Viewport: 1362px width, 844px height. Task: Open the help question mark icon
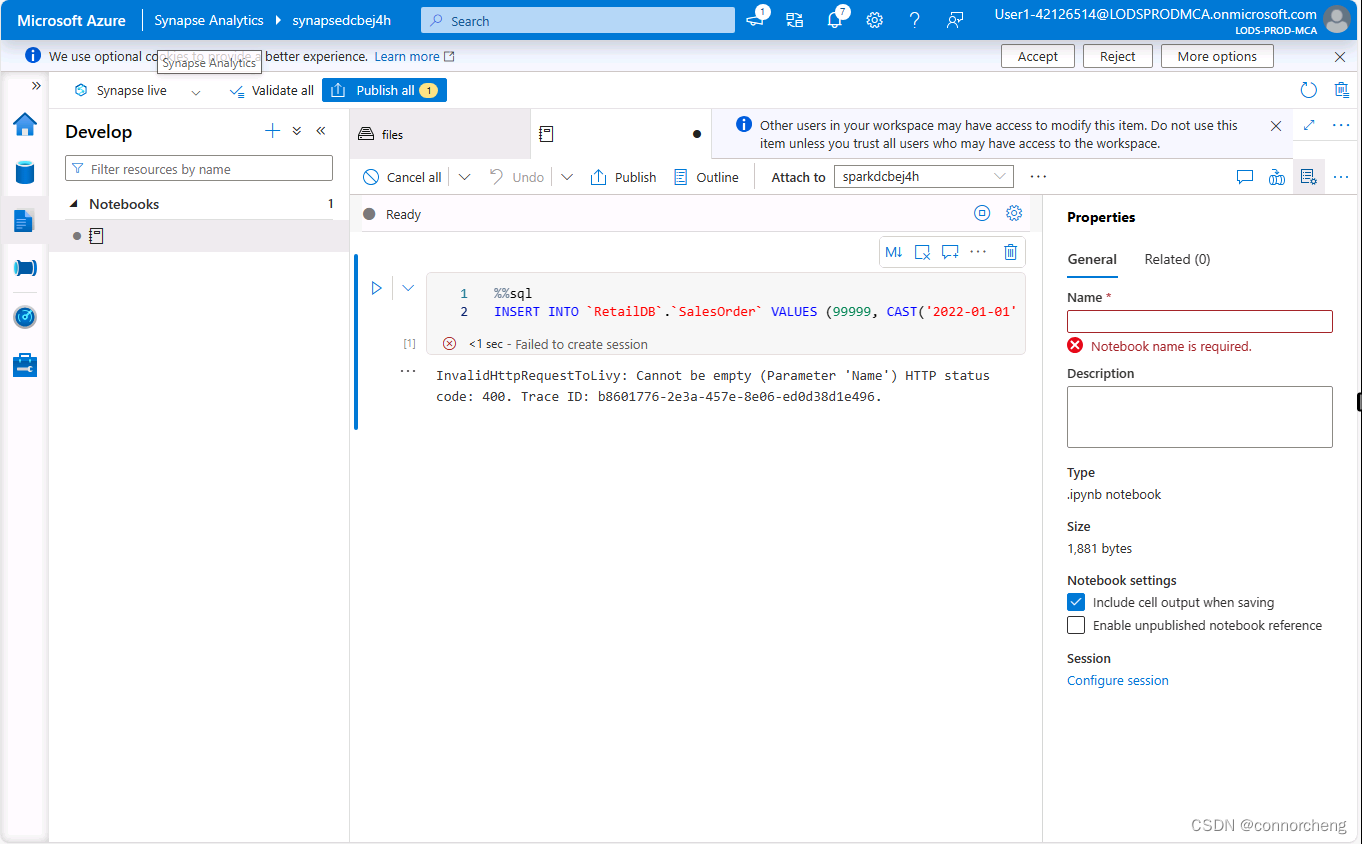(x=914, y=20)
